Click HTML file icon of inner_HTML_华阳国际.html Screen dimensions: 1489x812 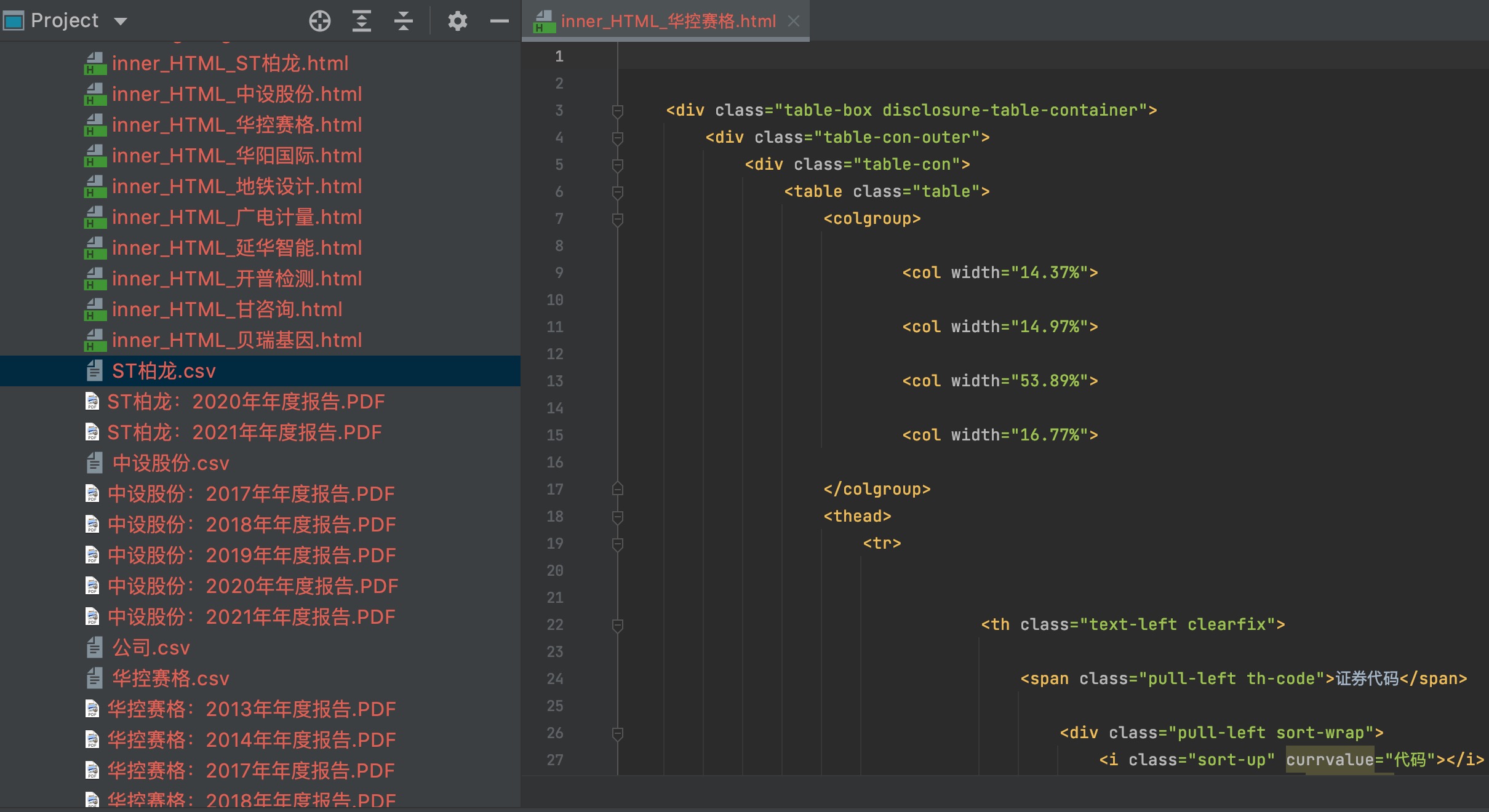tap(95, 156)
